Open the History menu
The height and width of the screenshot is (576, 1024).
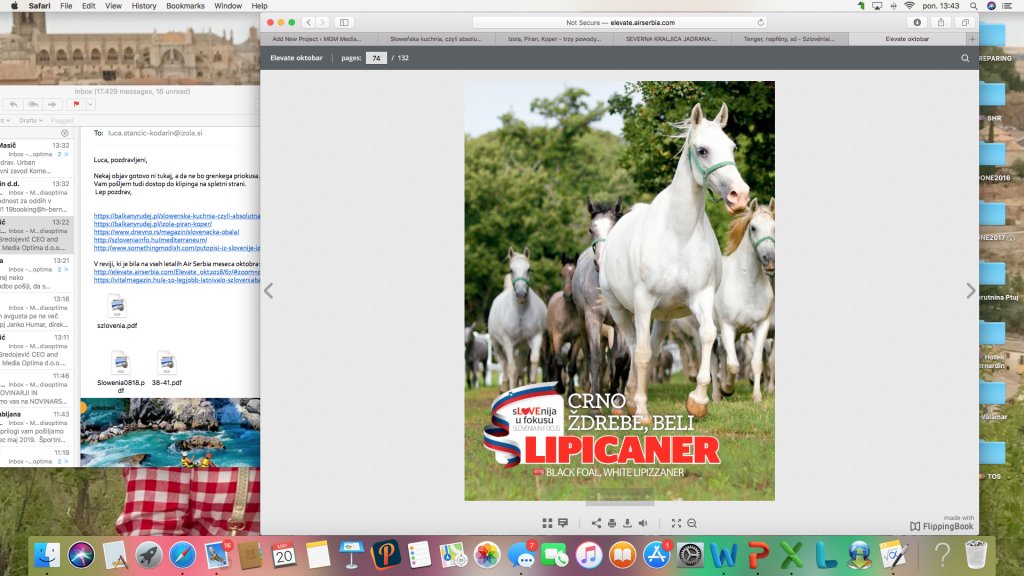pyautogui.click(x=144, y=6)
